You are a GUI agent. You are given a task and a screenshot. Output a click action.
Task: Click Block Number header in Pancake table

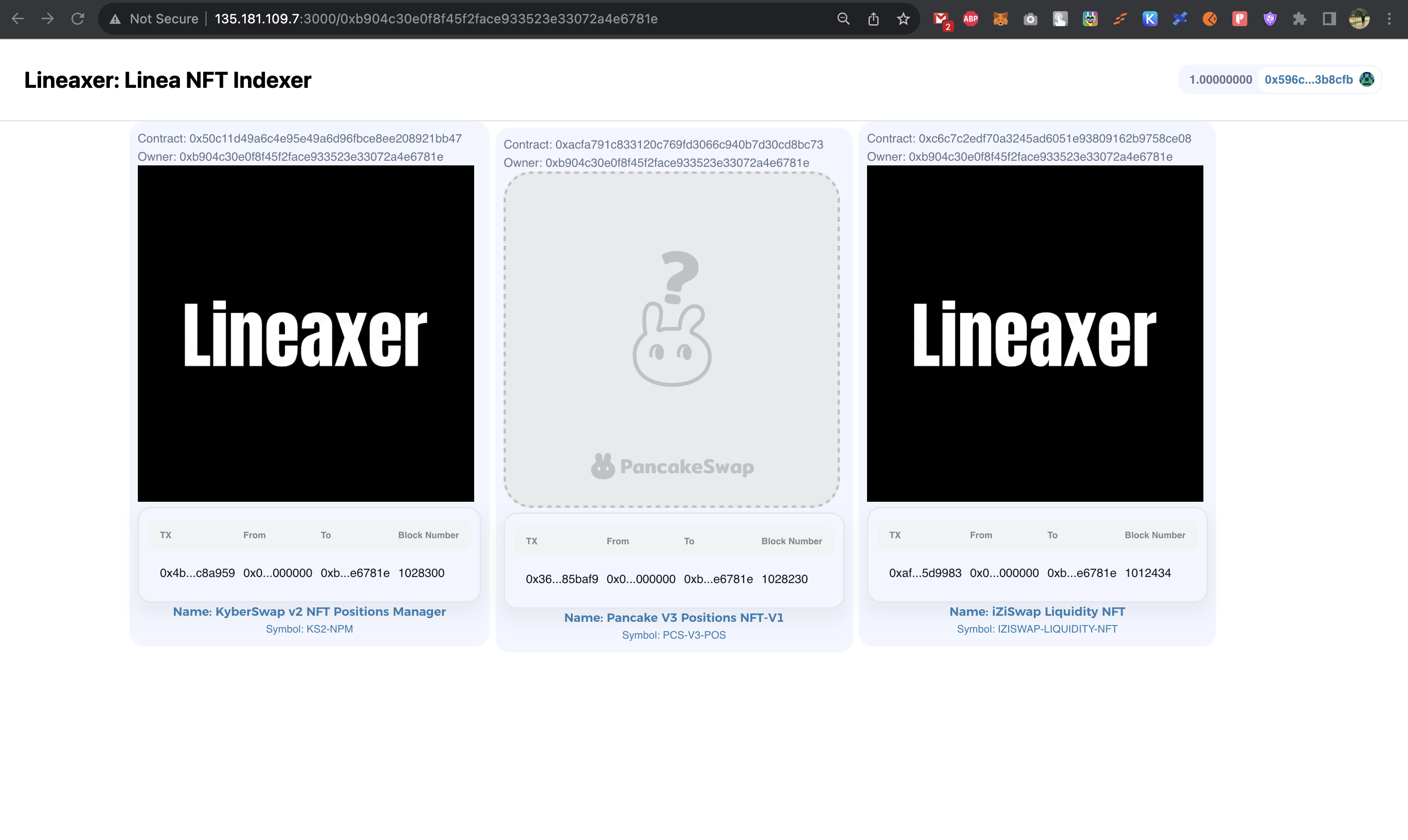click(792, 541)
